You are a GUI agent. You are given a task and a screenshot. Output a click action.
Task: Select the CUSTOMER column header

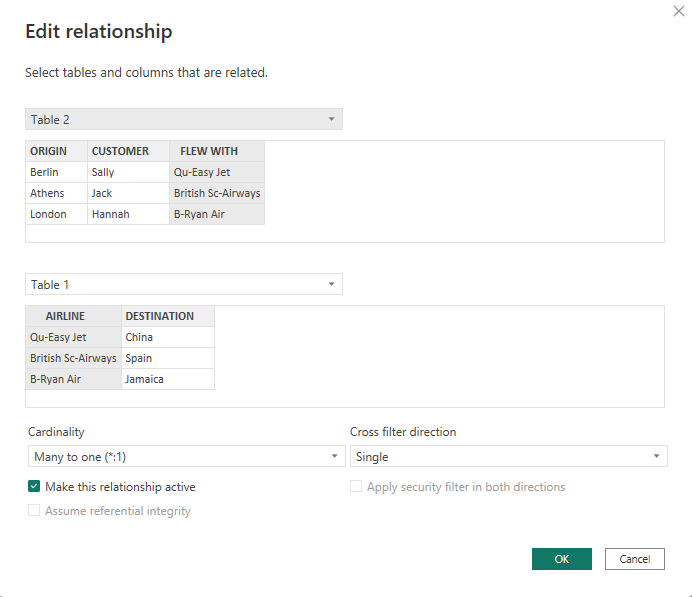(120, 151)
